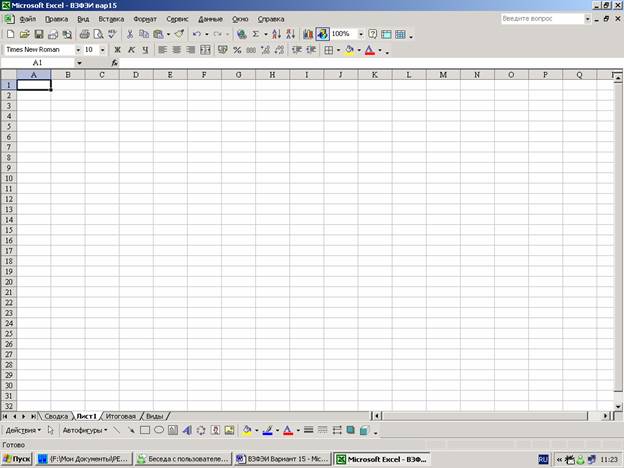Open Print Preview with the magnifier page icon
The width and height of the screenshot is (624, 468).
tap(98, 34)
